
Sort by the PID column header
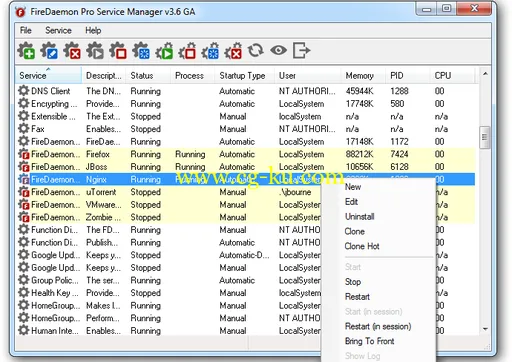point(408,75)
